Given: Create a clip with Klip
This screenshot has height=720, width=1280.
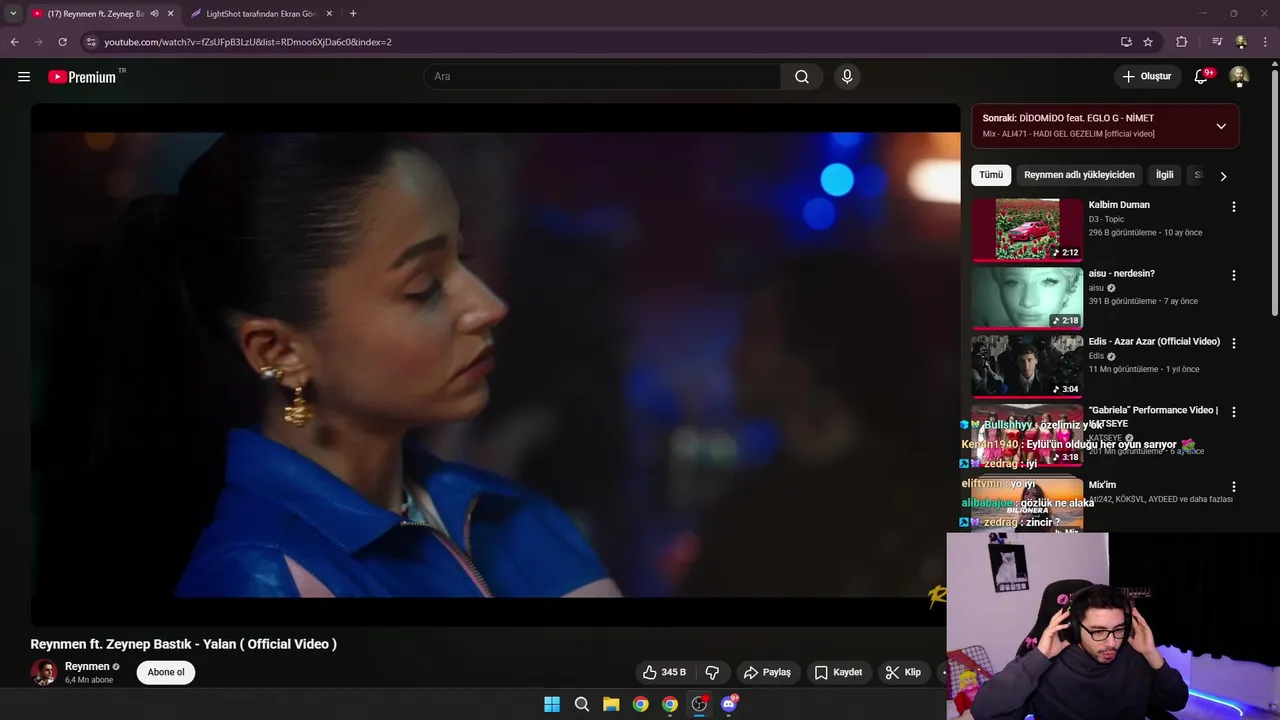Looking at the screenshot, I should pyautogui.click(x=903, y=673).
